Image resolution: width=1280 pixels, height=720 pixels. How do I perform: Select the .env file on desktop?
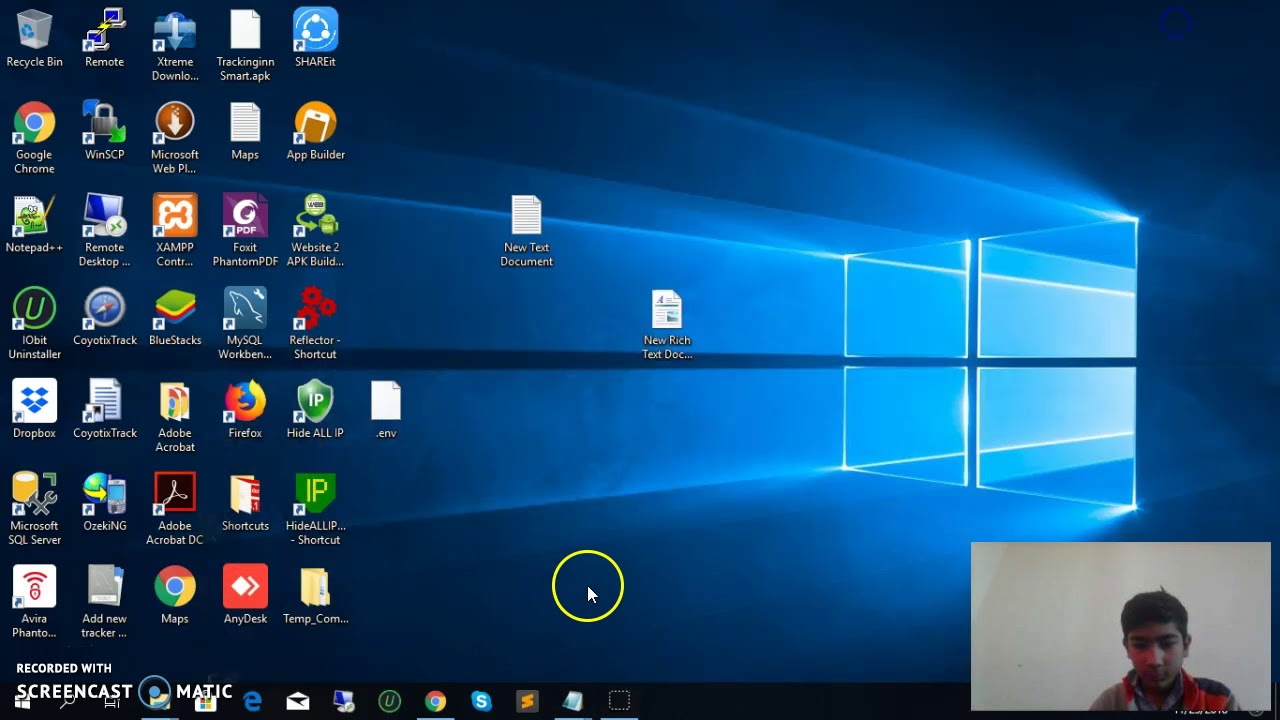coord(386,410)
